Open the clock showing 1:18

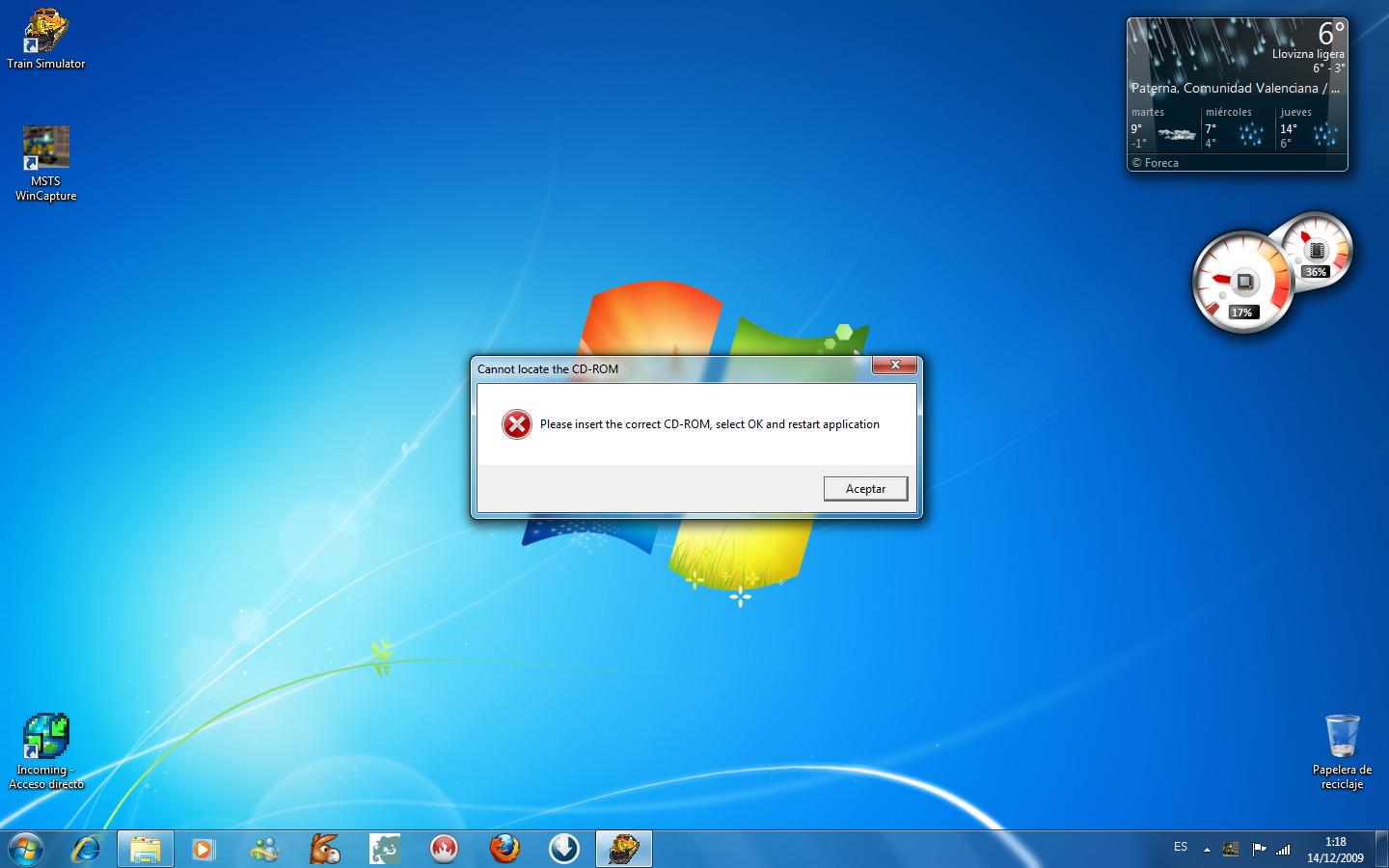point(1336,849)
